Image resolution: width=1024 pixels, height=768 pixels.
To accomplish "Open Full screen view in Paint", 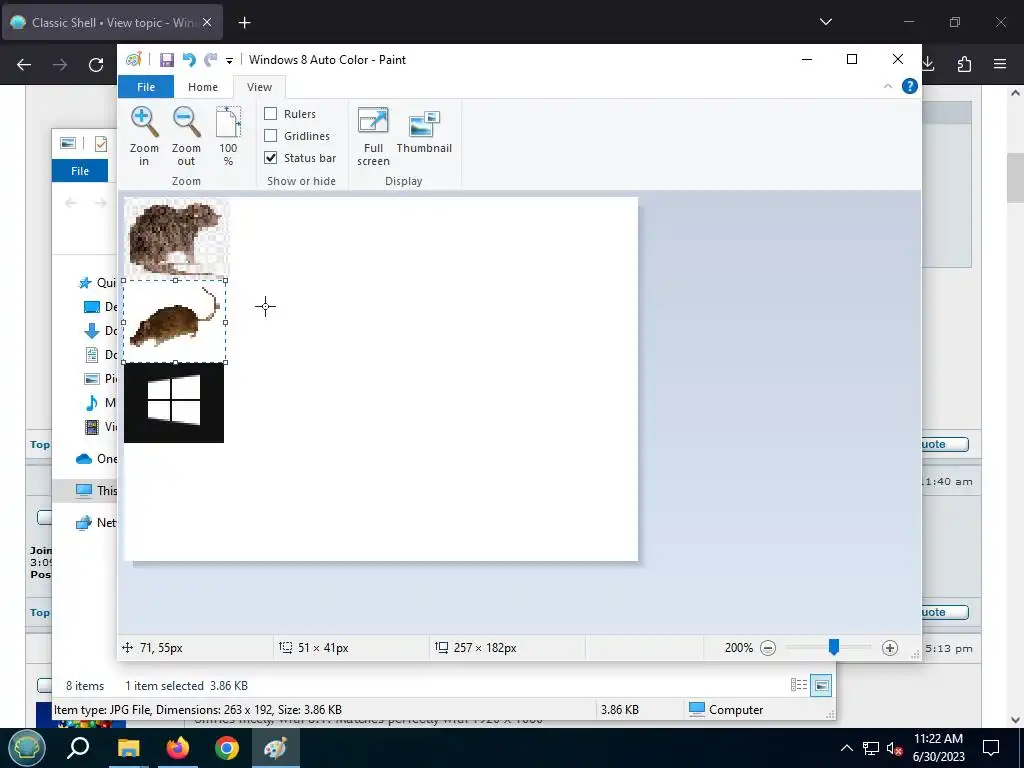I will coord(373,136).
